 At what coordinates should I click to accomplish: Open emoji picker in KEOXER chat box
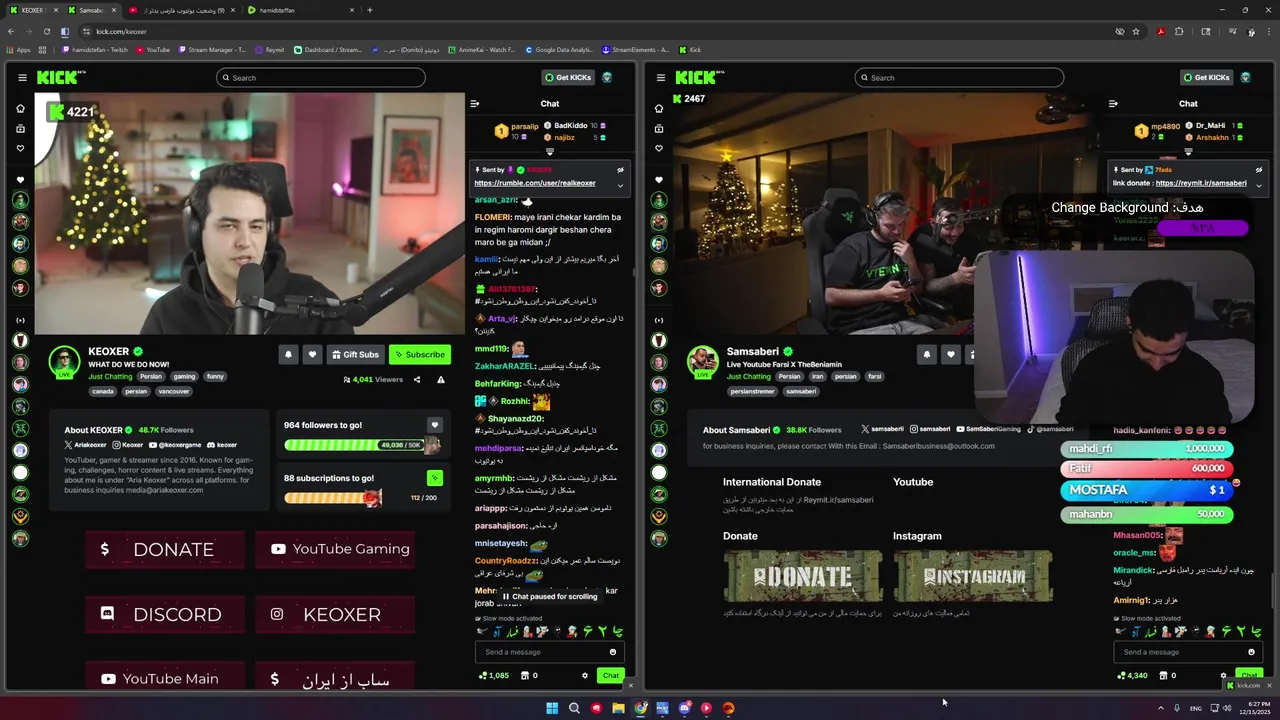613,652
